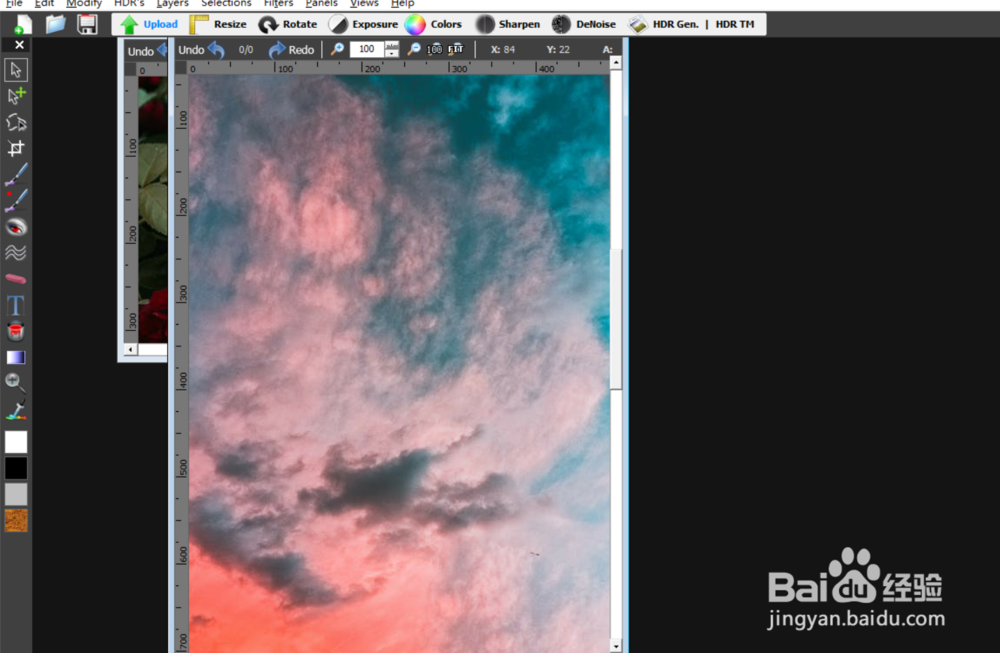Viewport: 1000px width, 653px height.
Task: Pick the white foreground color swatch
Action: pos(16,441)
